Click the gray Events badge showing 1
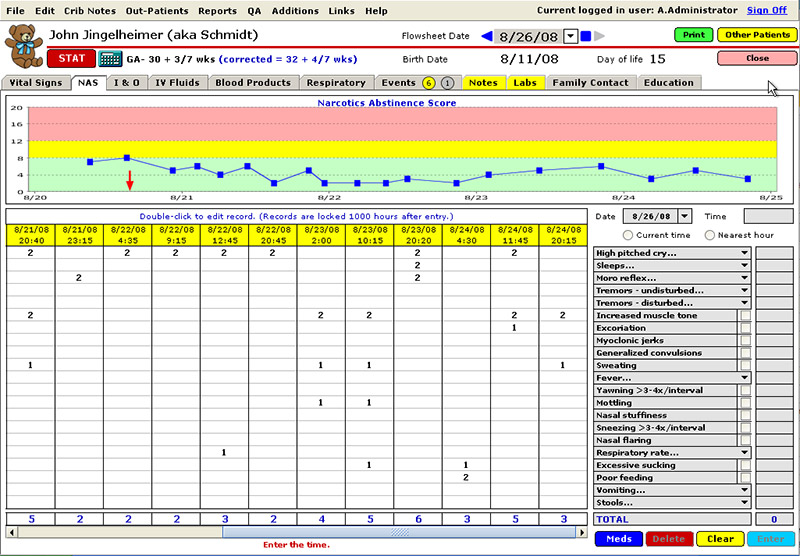 pos(447,83)
